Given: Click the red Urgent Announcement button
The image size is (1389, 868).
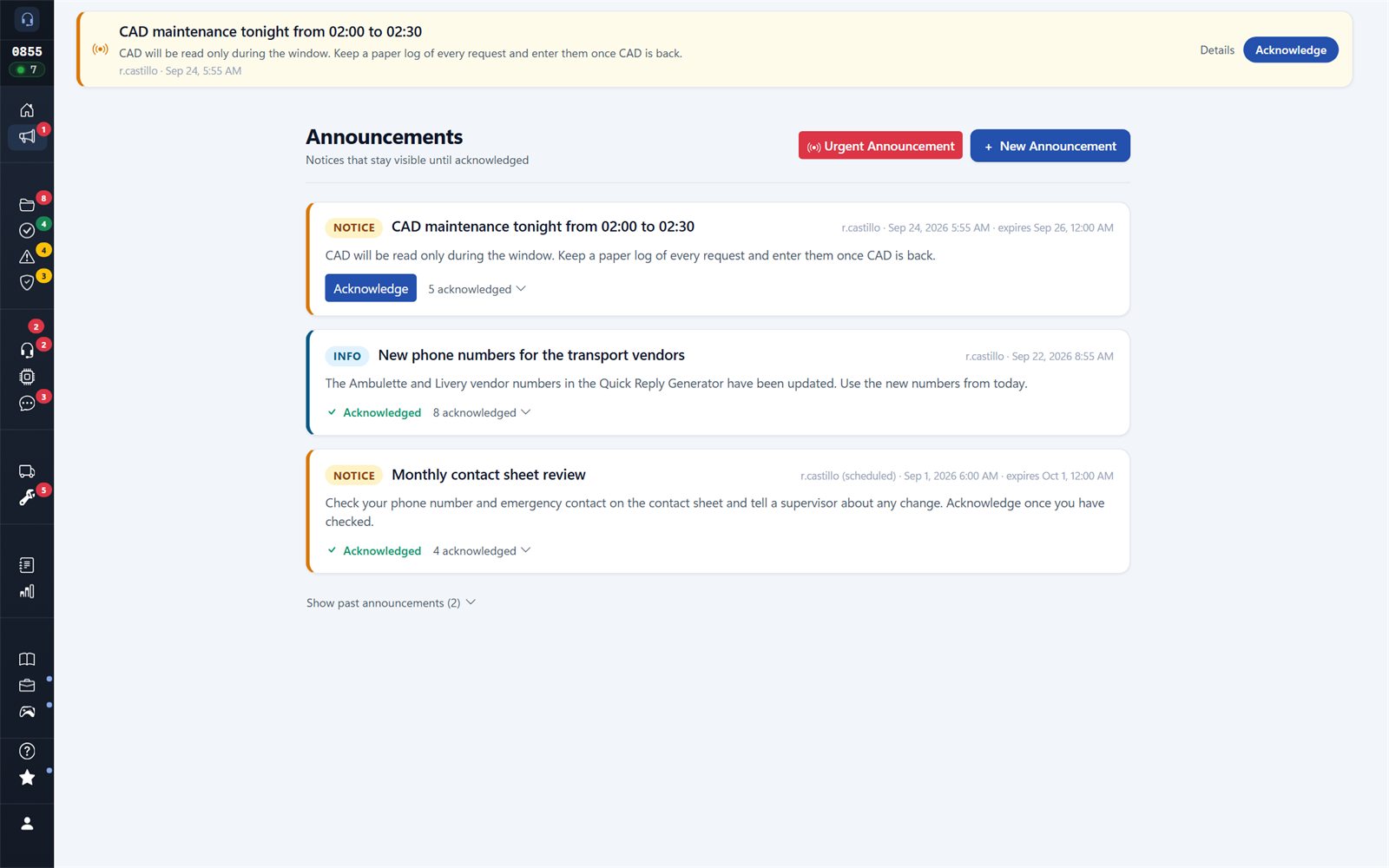Looking at the screenshot, I should click(x=880, y=146).
